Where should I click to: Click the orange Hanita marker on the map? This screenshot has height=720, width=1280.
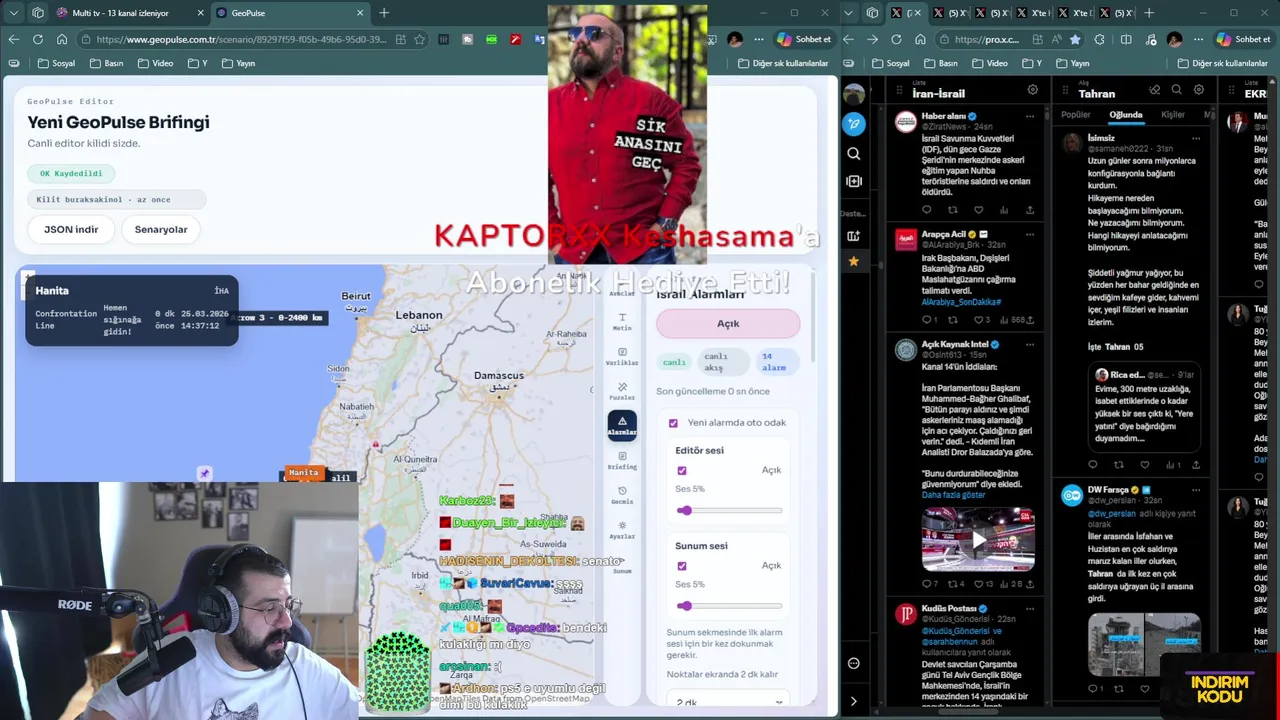point(303,472)
